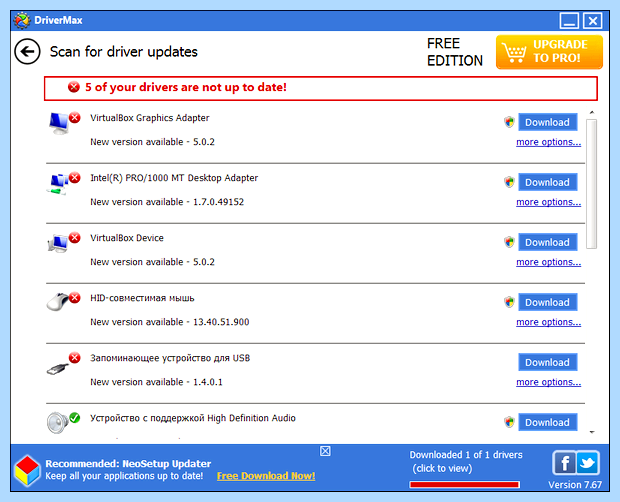The width and height of the screenshot is (620, 502).
Task: Click 'New version available - 13.40.51.900' text
Action: (170, 322)
